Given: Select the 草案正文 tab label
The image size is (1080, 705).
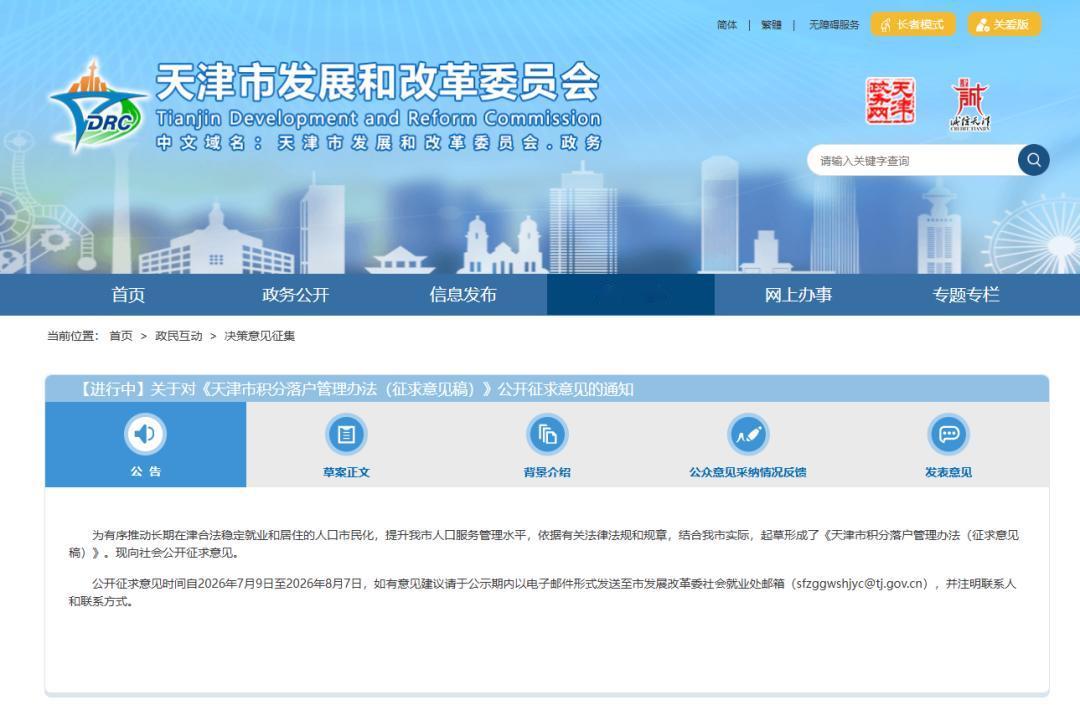Looking at the screenshot, I should click(346, 472).
